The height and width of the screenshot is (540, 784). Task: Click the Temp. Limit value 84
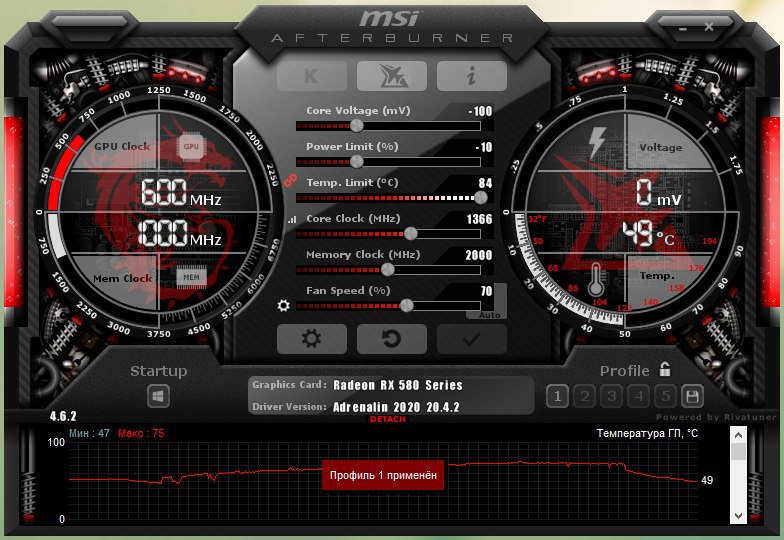click(486, 183)
